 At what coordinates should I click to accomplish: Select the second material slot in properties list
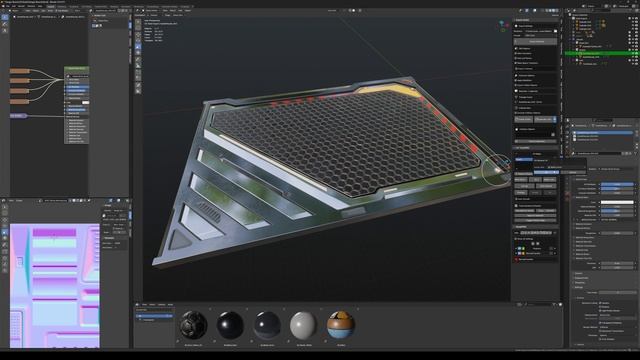coord(602,136)
